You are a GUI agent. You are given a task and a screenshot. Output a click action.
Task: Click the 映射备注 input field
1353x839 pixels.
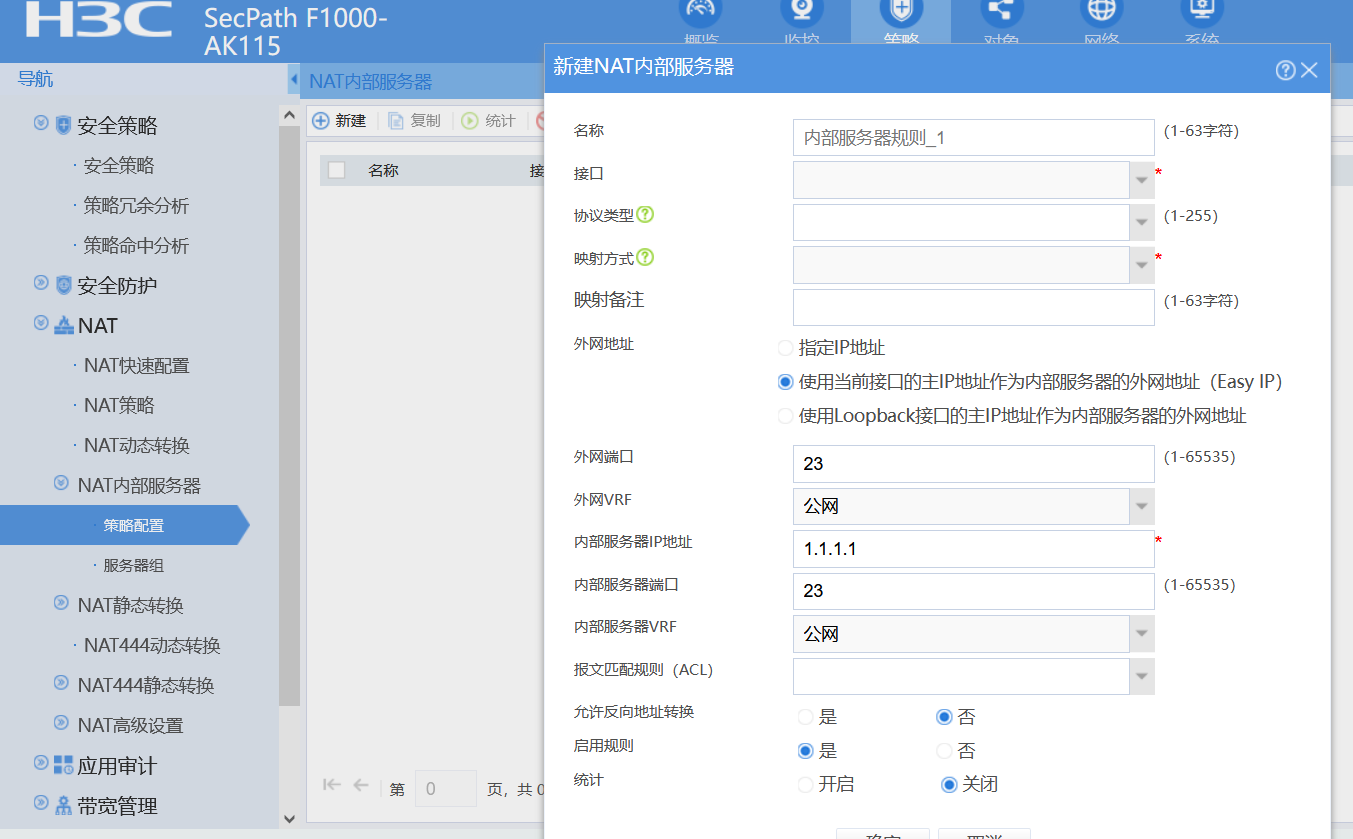[974, 308]
